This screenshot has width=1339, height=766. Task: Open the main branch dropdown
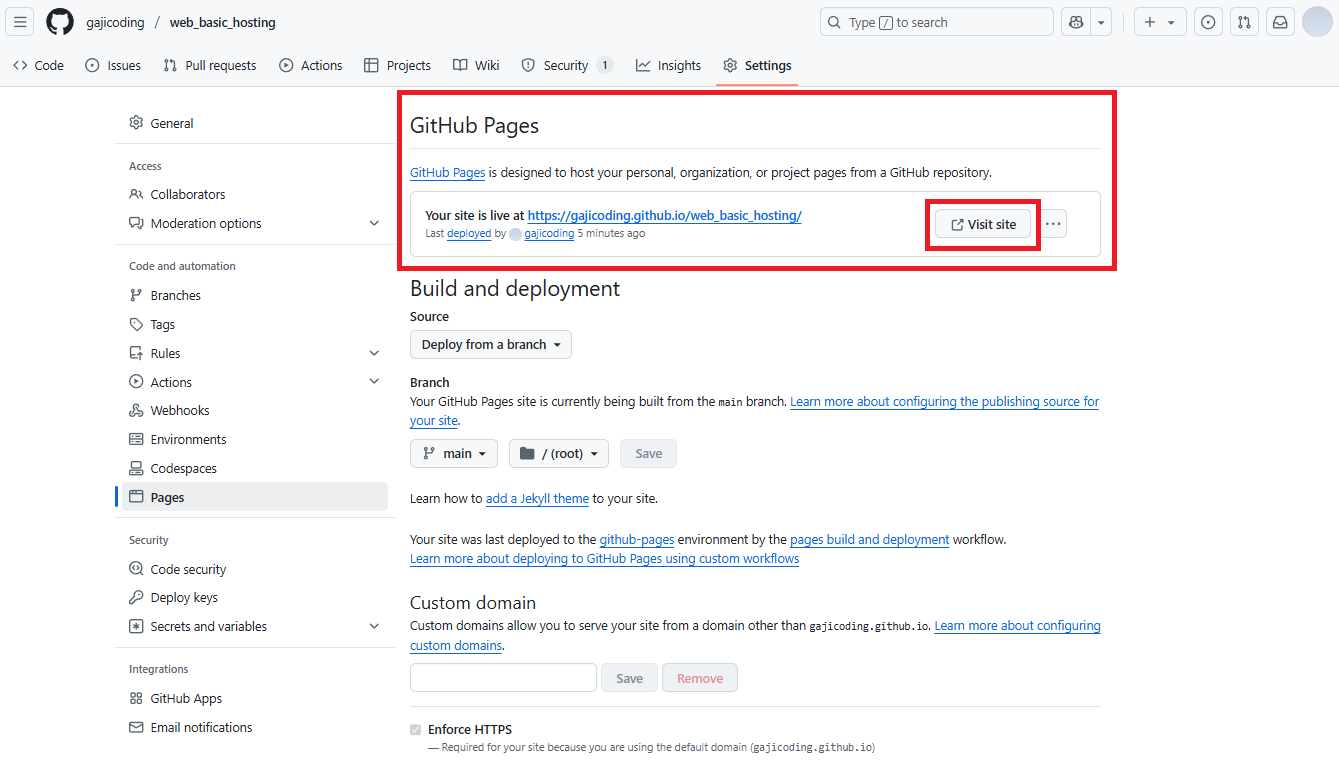coord(454,453)
